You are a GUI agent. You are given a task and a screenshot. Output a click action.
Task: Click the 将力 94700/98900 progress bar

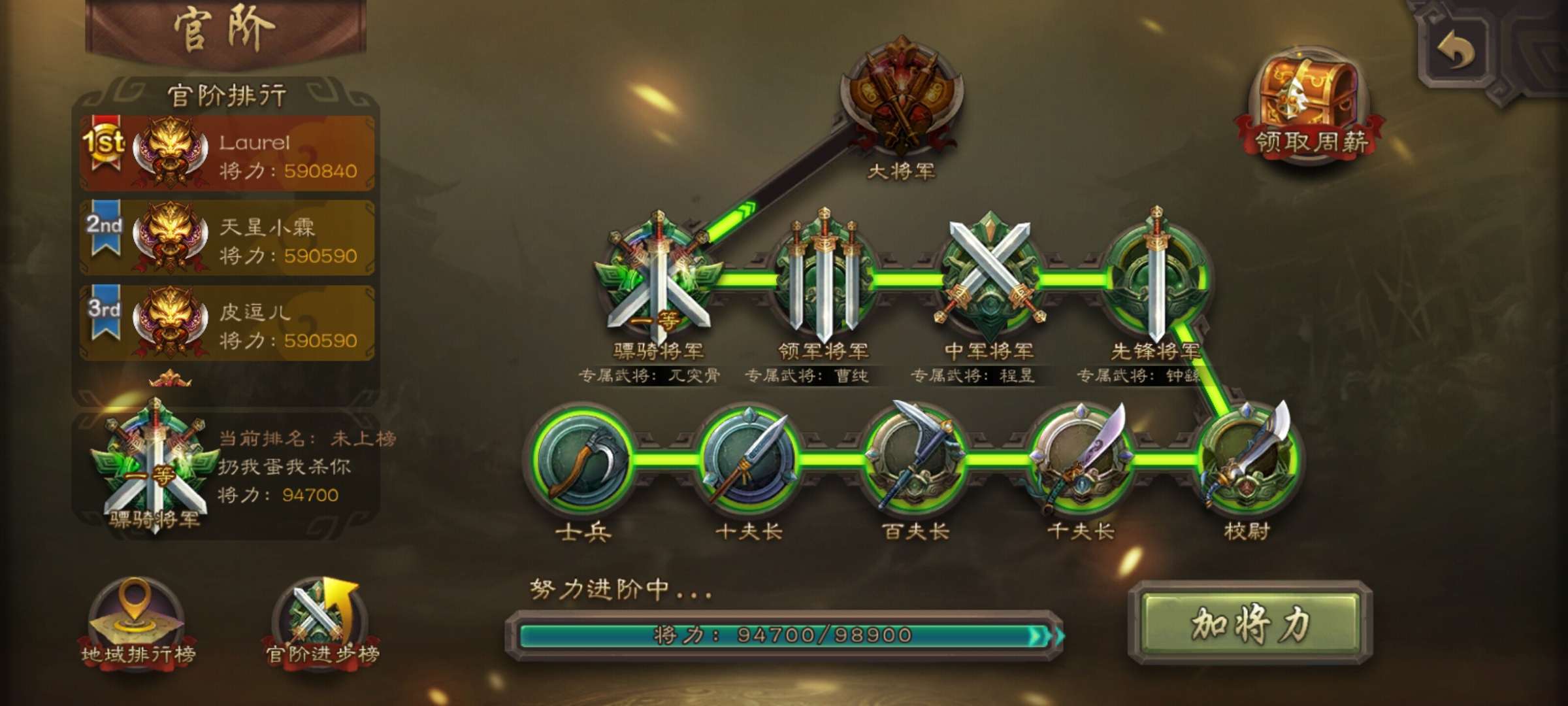pyautogui.click(x=784, y=635)
